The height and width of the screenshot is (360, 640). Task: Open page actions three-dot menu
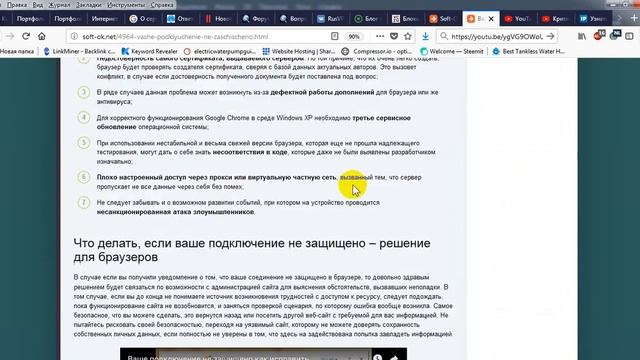(x=380, y=36)
